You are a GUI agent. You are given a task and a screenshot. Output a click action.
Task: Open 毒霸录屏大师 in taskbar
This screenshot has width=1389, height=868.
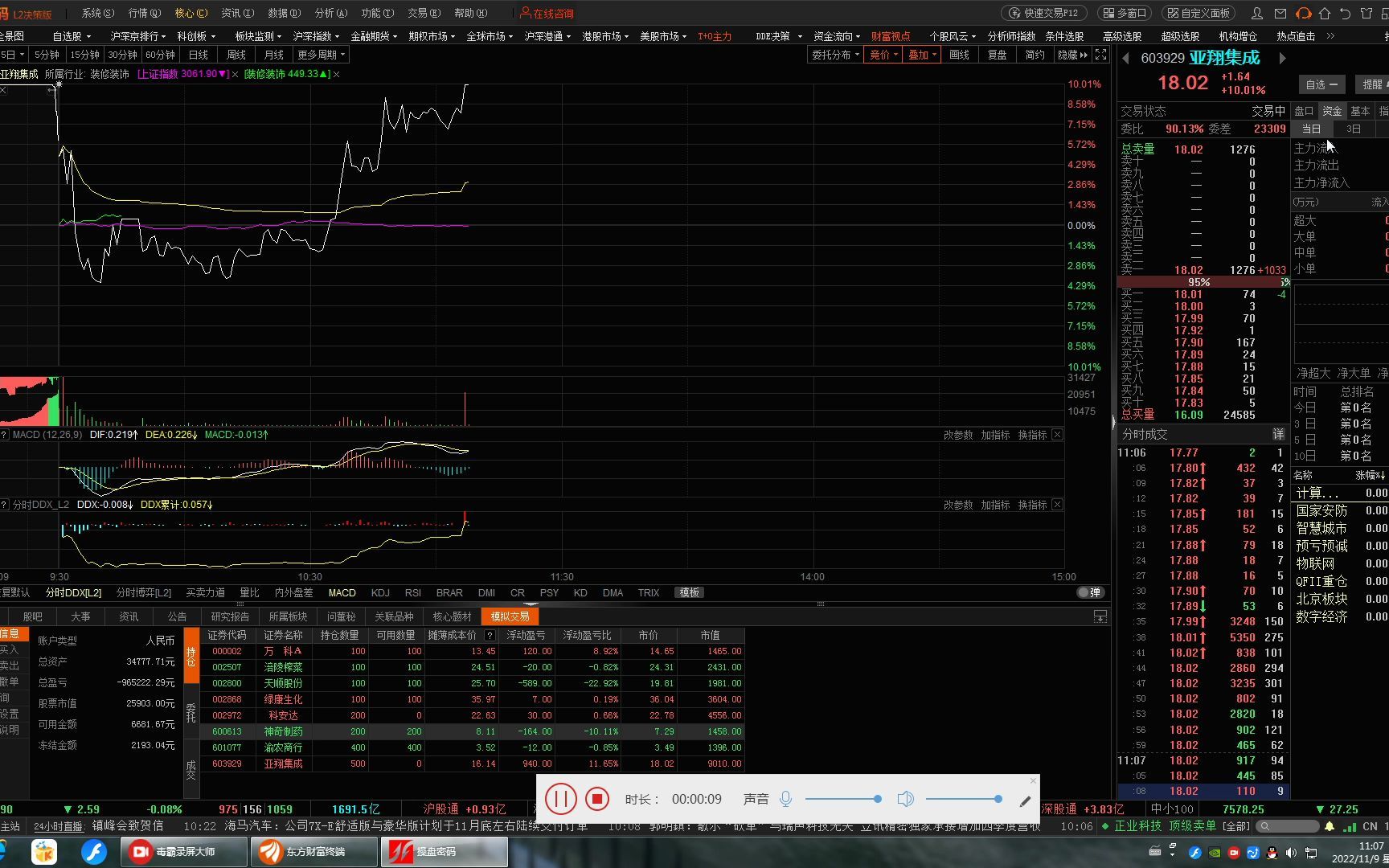(184, 852)
